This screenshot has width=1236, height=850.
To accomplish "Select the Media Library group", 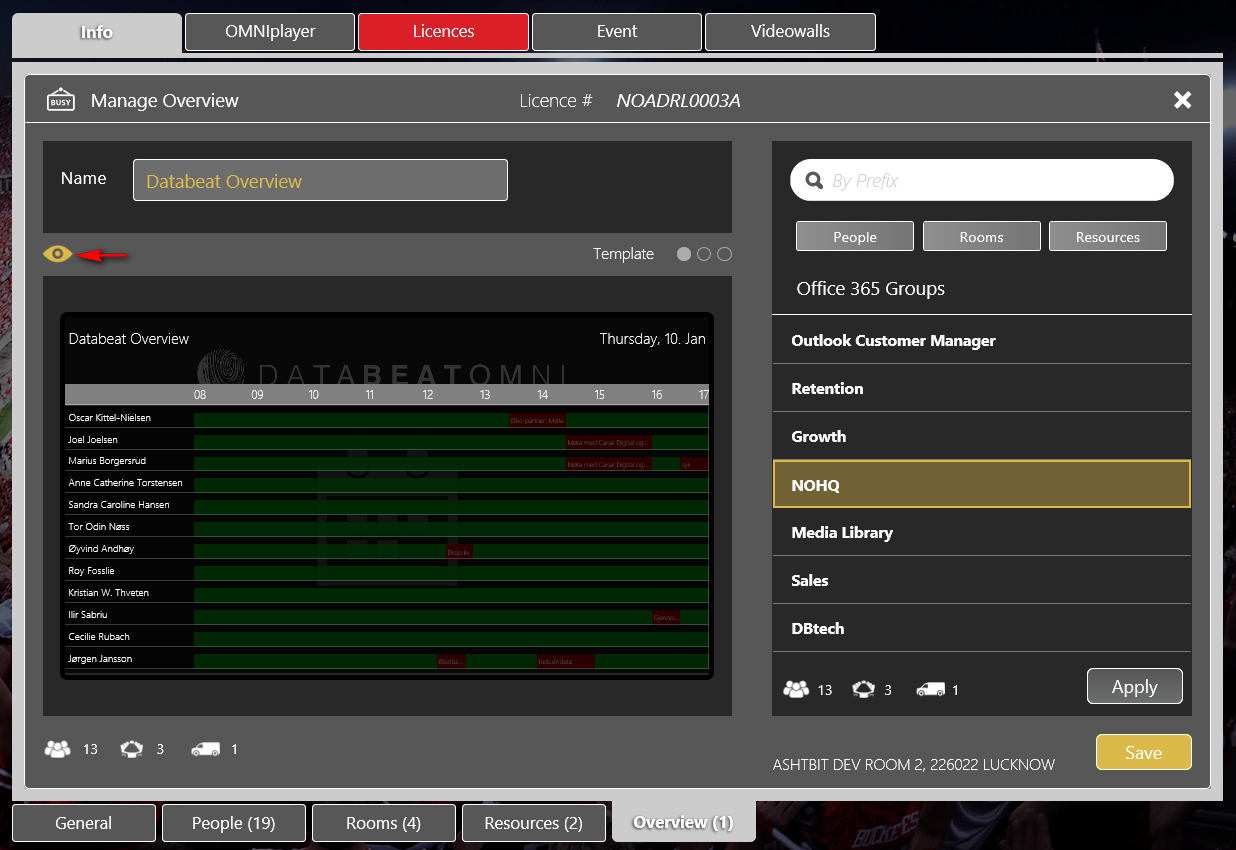I will 982,532.
